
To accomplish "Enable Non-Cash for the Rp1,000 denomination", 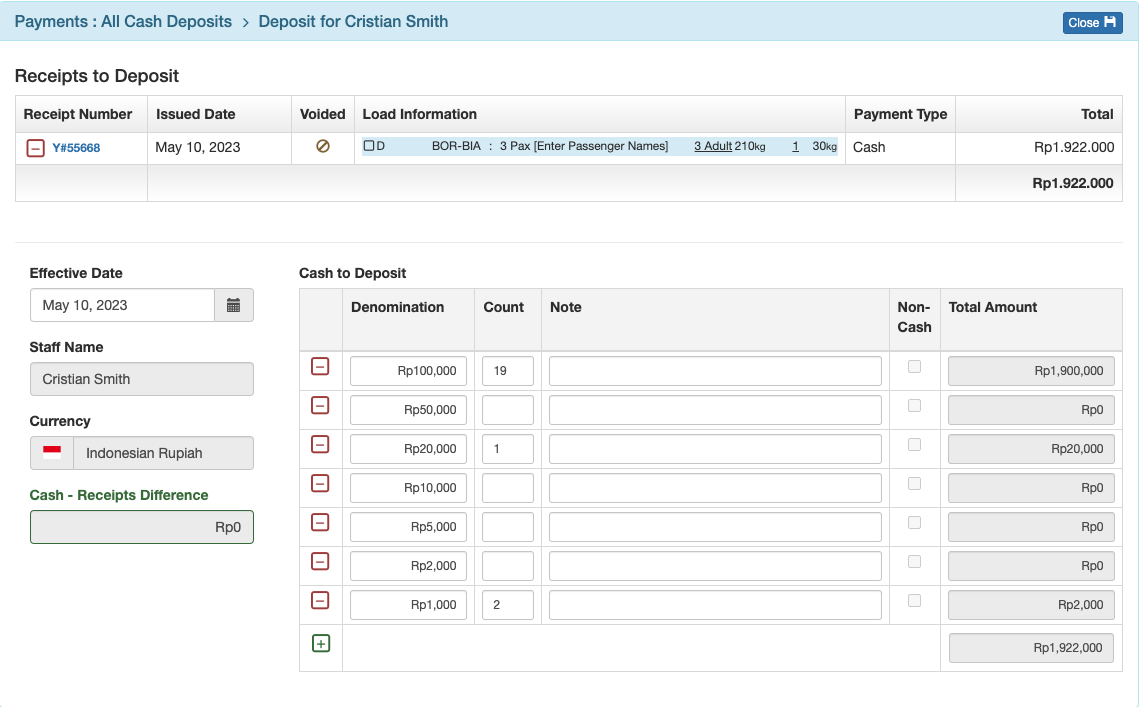I will coord(914,600).
